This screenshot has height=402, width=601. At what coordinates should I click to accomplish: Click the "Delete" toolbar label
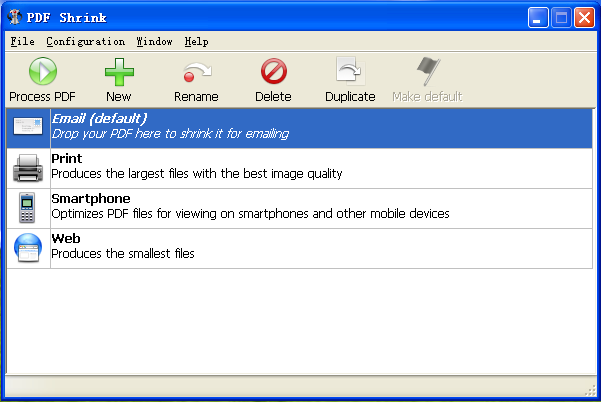click(273, 97)
